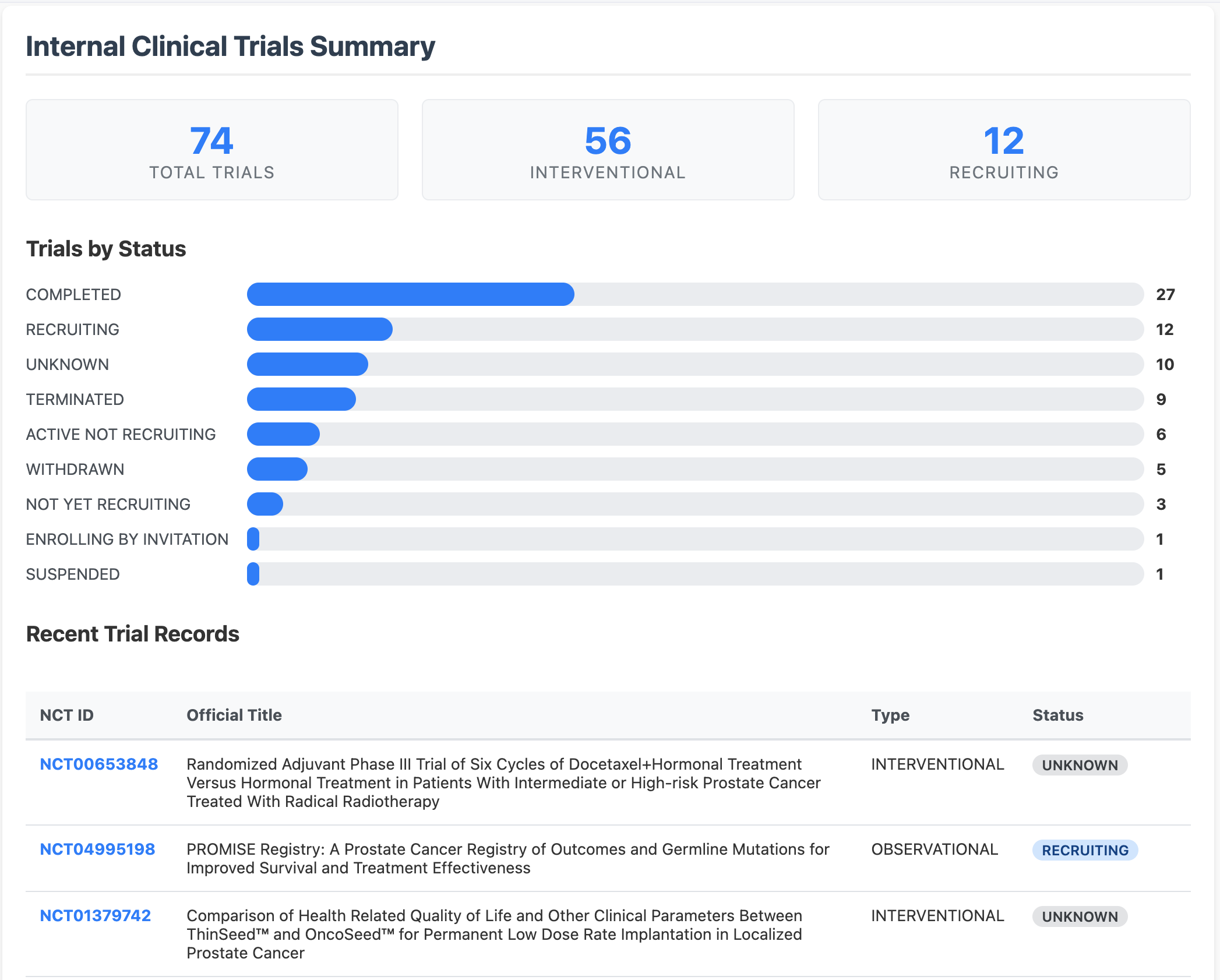
Task: Sort by the Official Title column header
Action: [233, 715]
